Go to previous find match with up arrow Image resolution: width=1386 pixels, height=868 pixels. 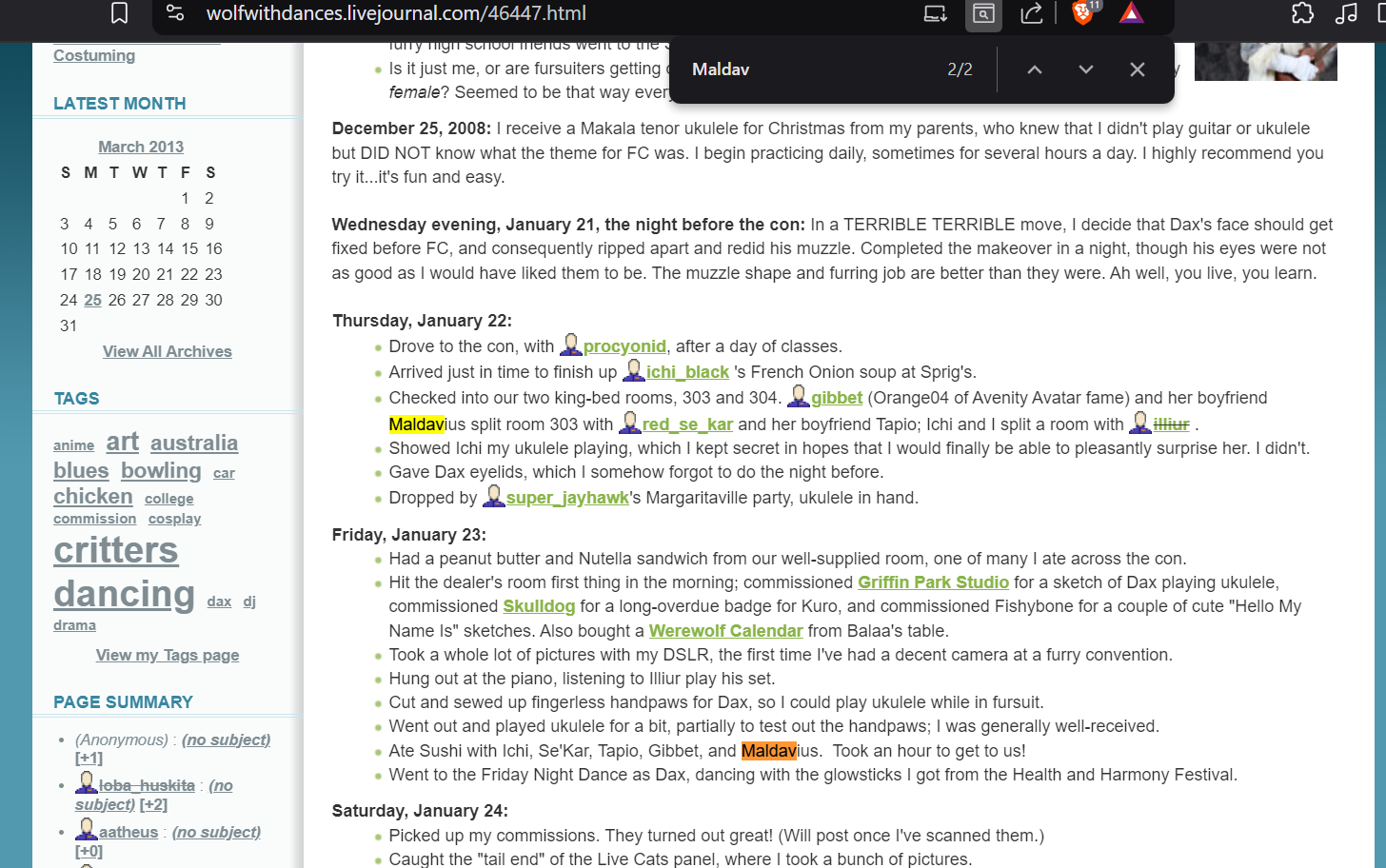1035,69
